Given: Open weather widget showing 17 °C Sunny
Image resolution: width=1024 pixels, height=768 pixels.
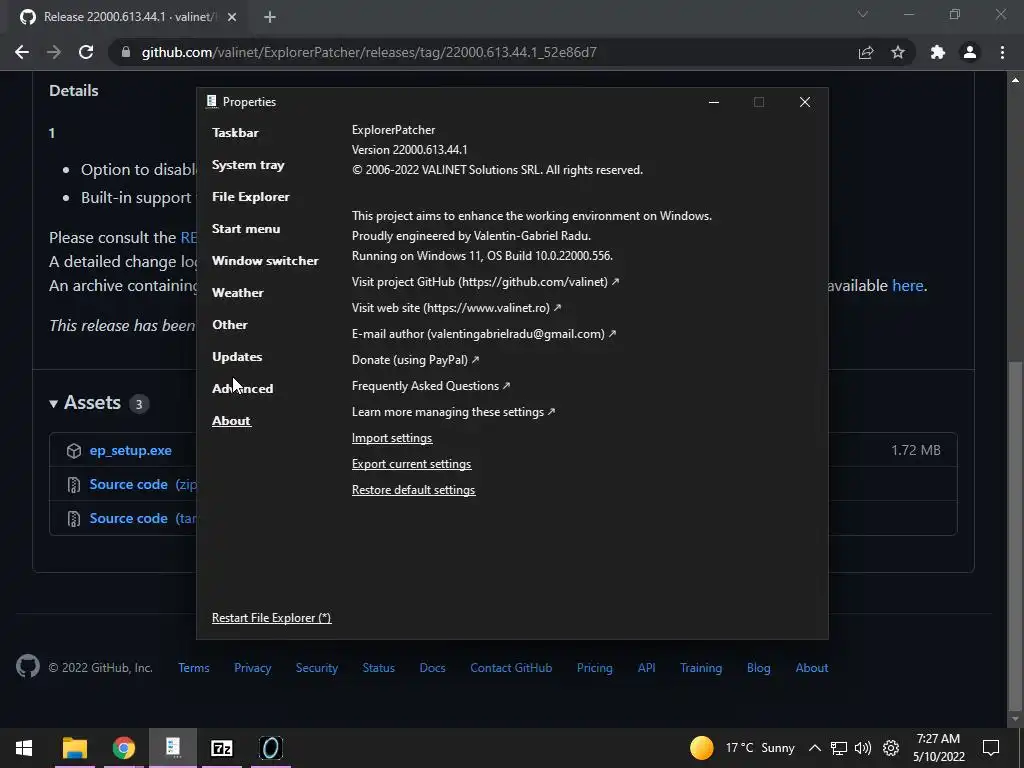Looking at the screenshot, I should tap(743, 748).
